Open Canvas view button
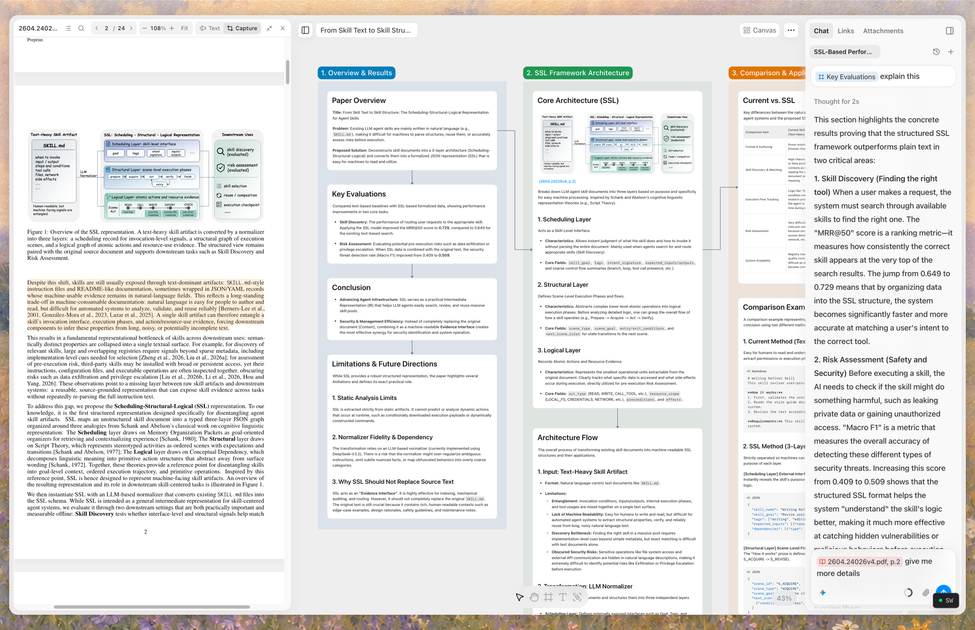 [x=759, y=30]
